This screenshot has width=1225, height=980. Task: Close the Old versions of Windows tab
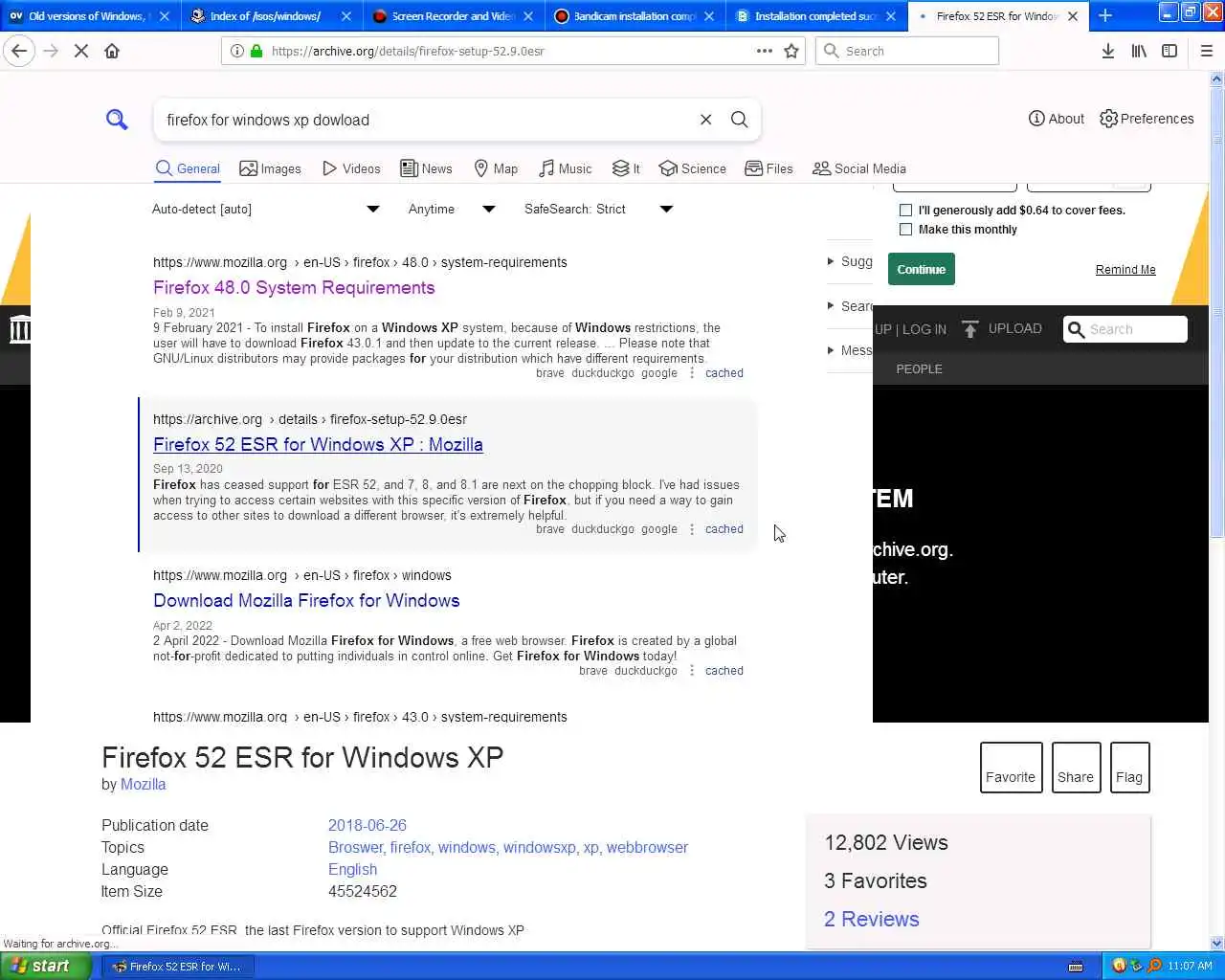pos(165,16)
